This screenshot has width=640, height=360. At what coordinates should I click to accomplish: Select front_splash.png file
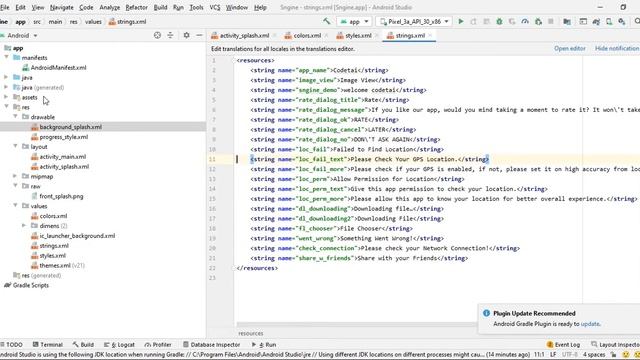61,196
